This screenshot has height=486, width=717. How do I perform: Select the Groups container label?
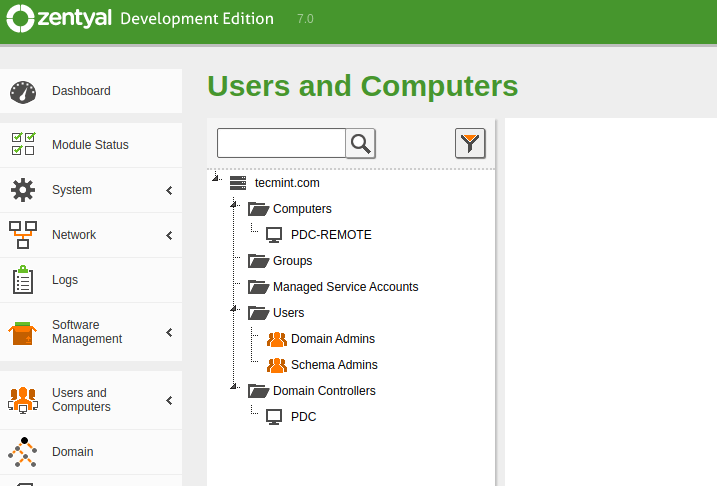[293, 261]
